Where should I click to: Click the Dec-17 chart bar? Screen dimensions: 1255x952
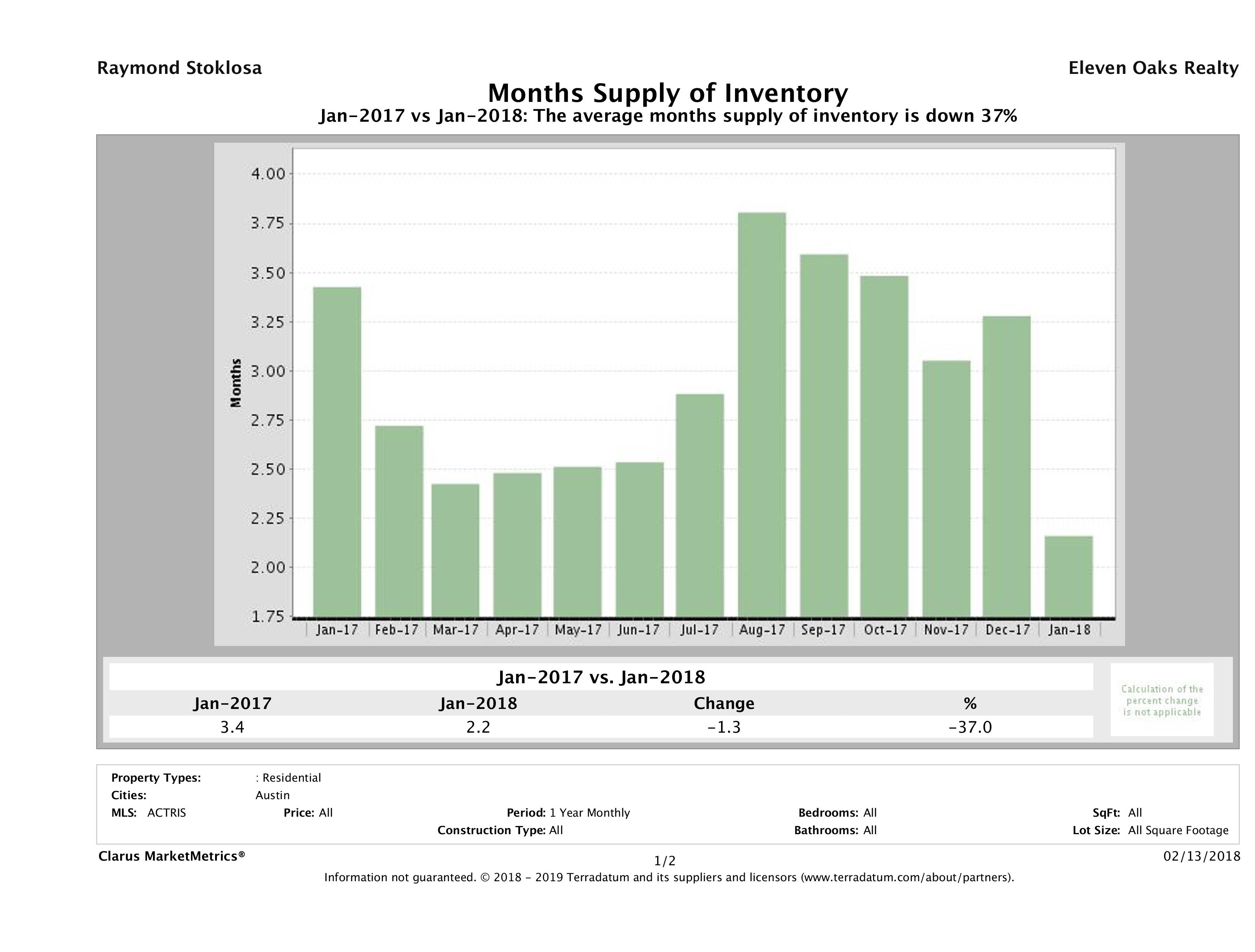[x=1006, y=466]
